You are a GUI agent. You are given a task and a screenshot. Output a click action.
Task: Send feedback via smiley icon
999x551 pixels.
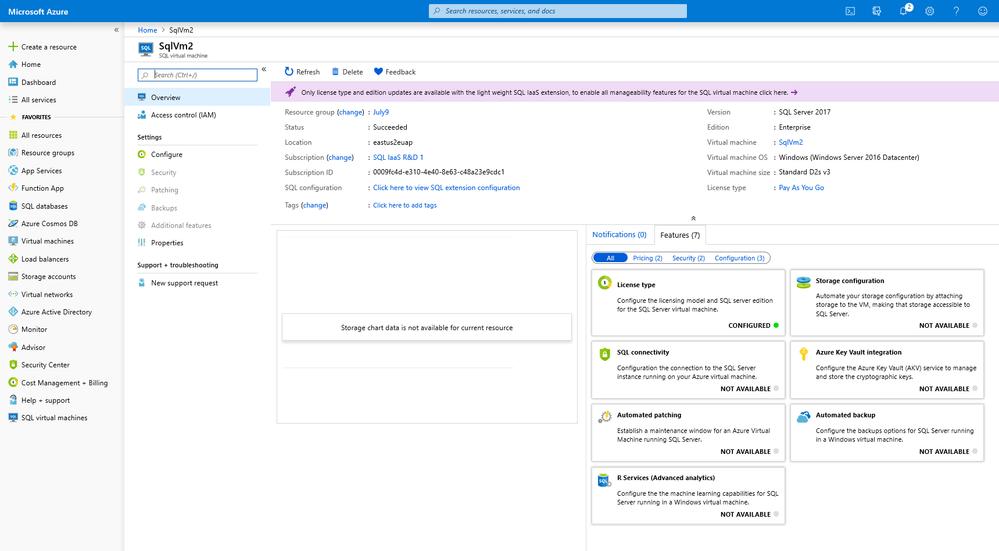pyautogui.click(x=982, y=11)
